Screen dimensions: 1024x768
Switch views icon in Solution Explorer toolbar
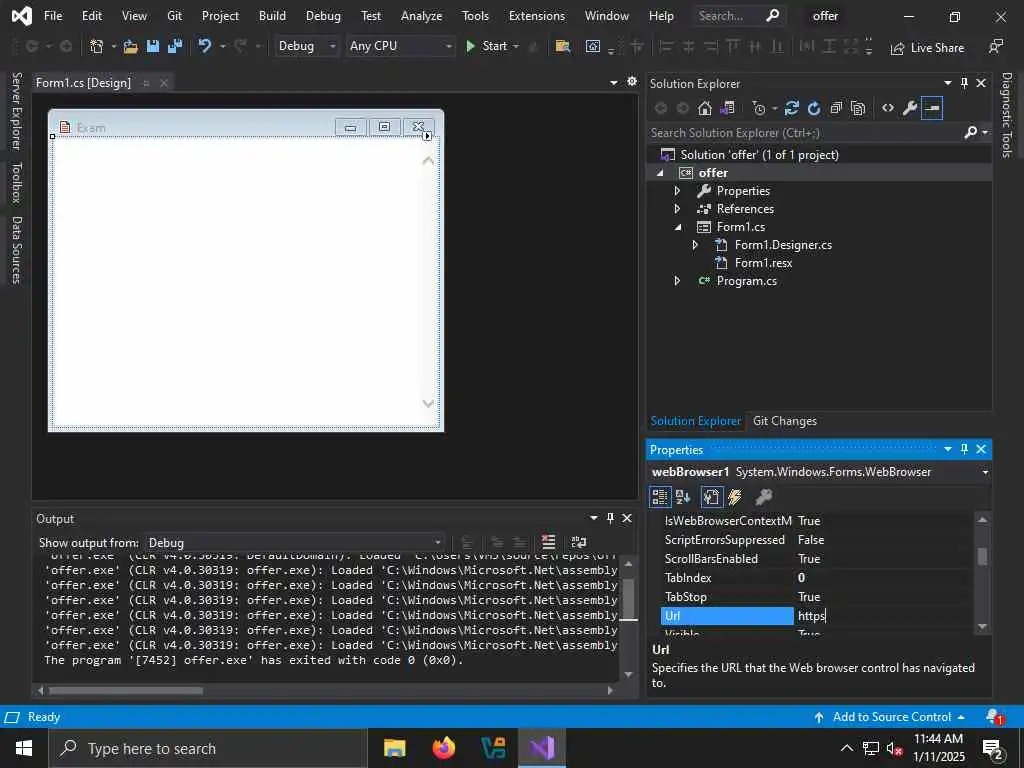pyautogui.click(x=727, y=108)
